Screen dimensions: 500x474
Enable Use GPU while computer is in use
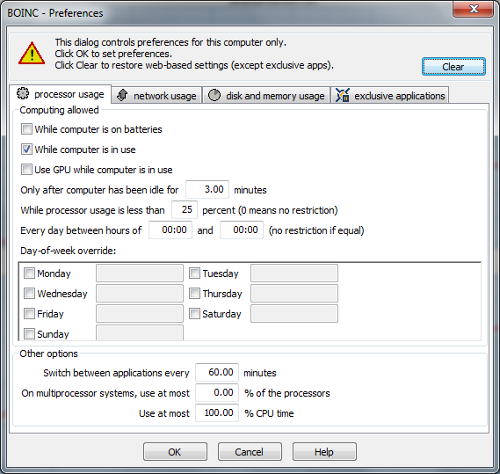(27, 169)
